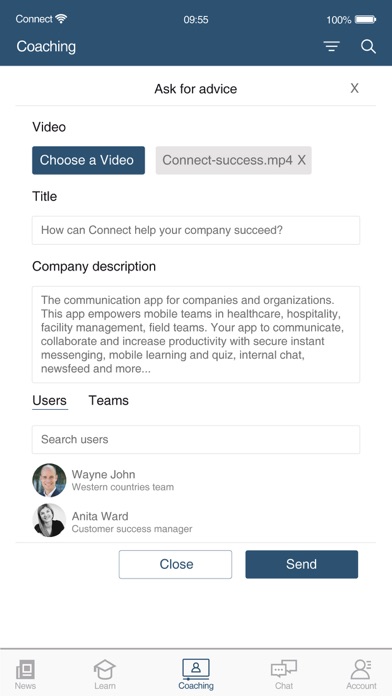Select the Coaching icon in bottom bar
The height and width of the screenshot is (696, 392).
(x=196, y=668)
